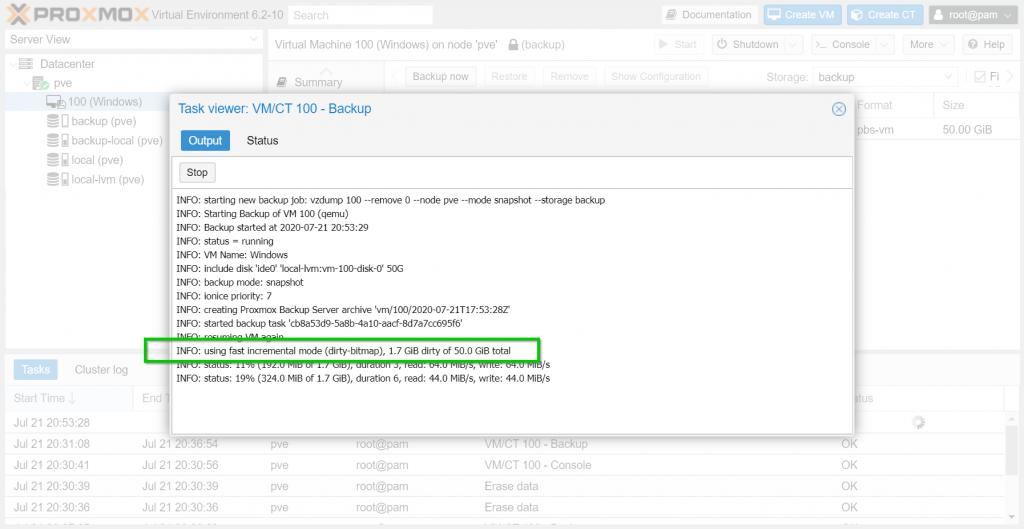Click the Start VM button
Screen dimensions: 1024x529
coord(679,44)
